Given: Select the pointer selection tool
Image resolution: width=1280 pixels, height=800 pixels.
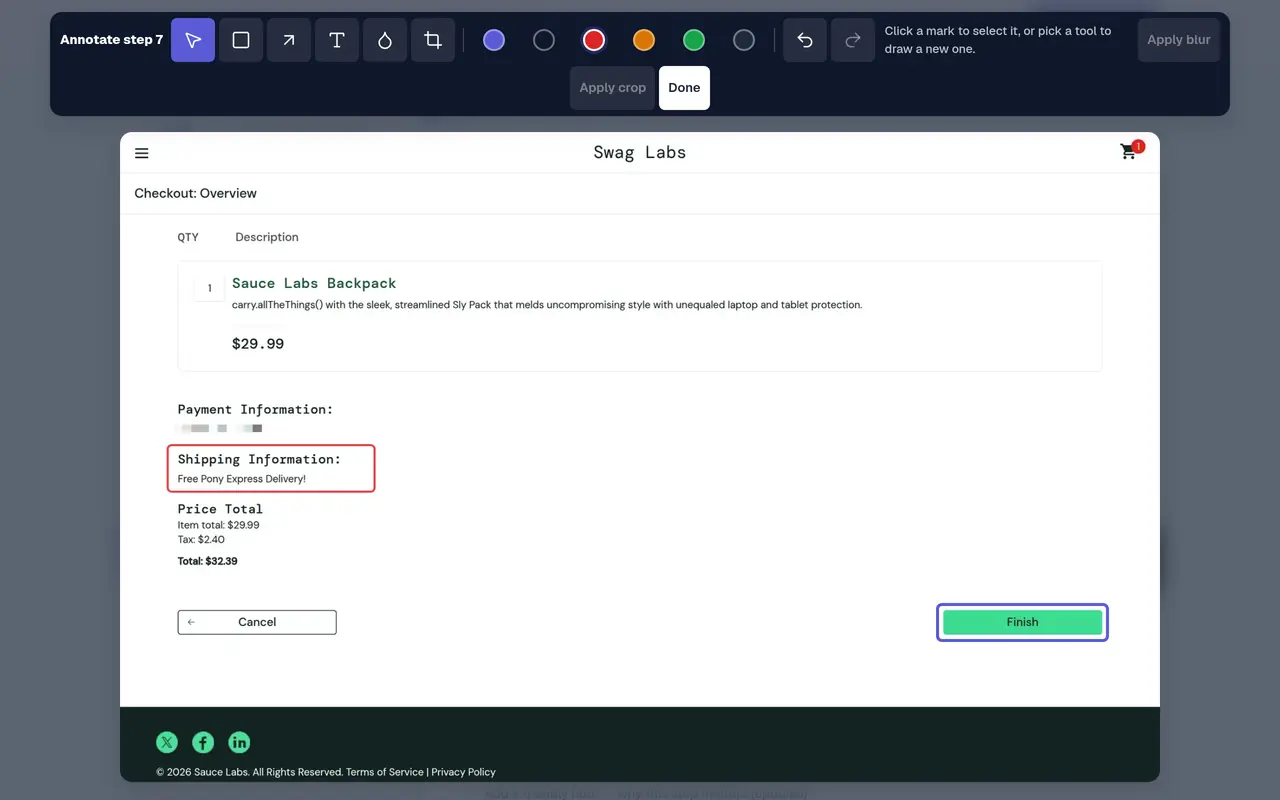Looking at the screenshot, I should [193, 40].
